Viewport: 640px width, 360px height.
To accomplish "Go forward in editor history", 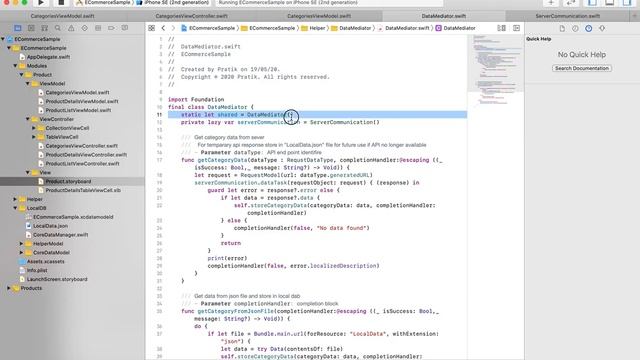I will 173,28.
